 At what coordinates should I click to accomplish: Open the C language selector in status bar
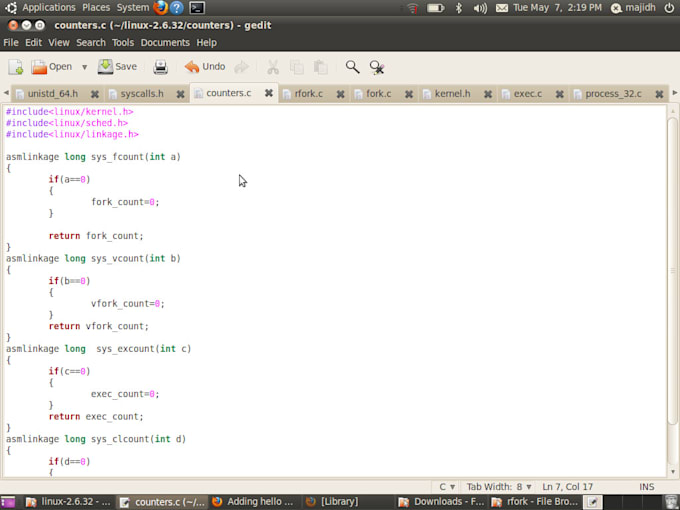[447, 487]
